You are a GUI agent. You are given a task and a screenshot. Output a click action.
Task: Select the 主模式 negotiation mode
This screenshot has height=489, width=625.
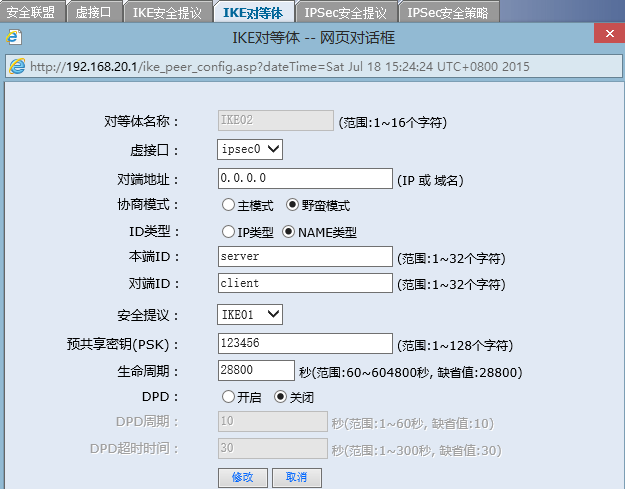pos(229,205)
